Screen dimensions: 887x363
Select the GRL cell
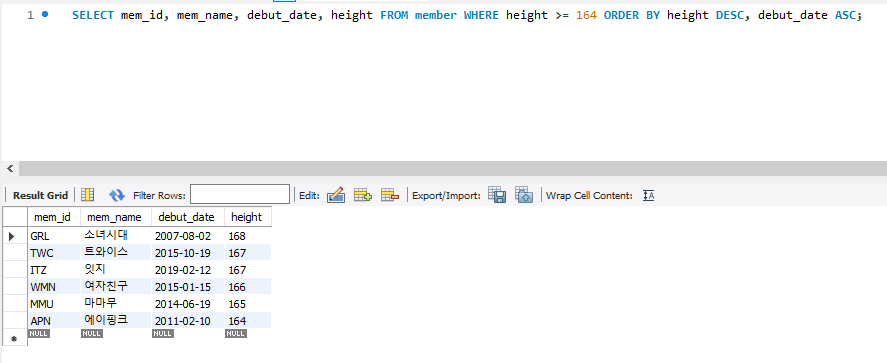(54, 236)
